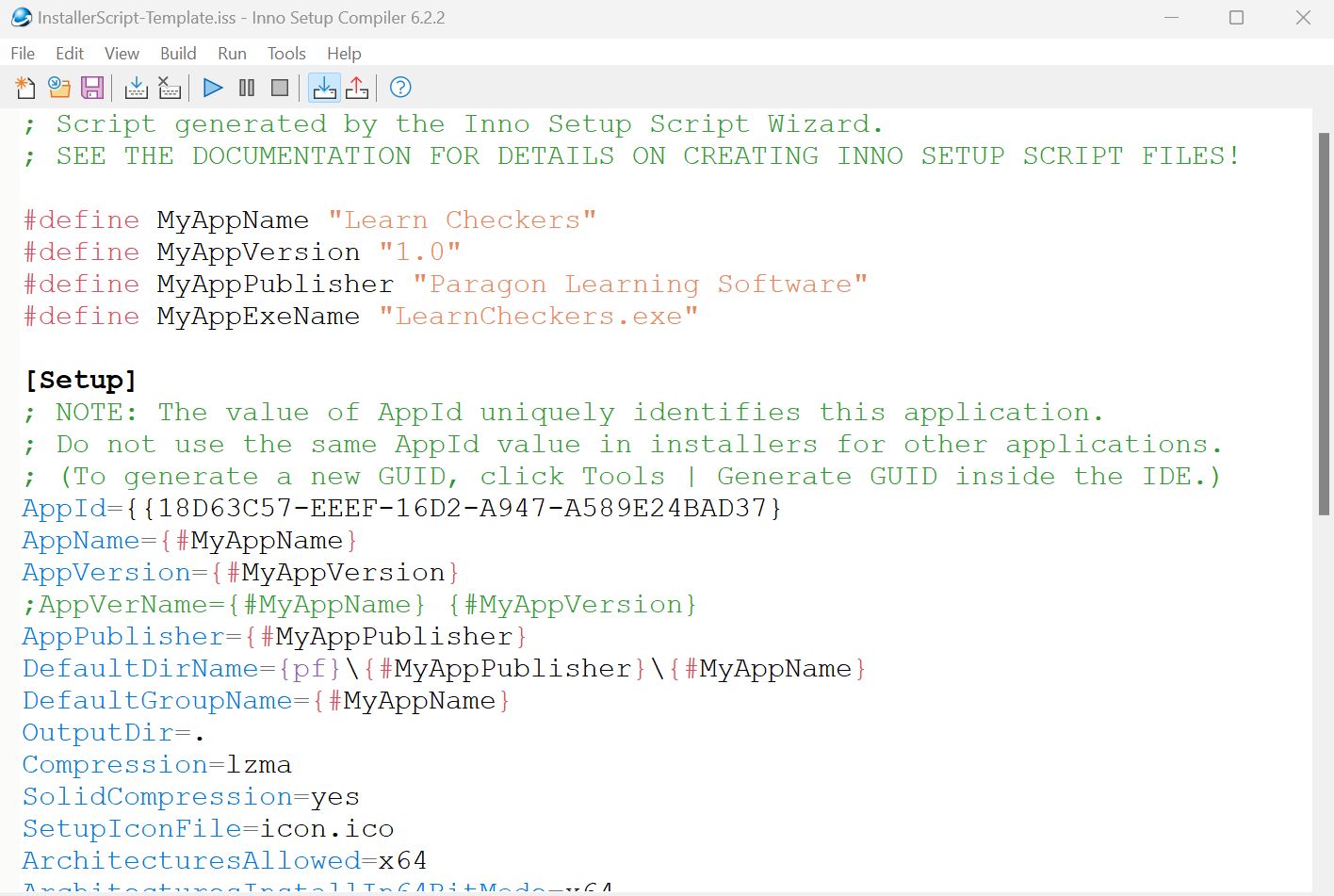The height and width of the screenshot is (896, 1334).
Task: Toggle the Target Uninstall toolbar icon
Action: coord(357,88)
